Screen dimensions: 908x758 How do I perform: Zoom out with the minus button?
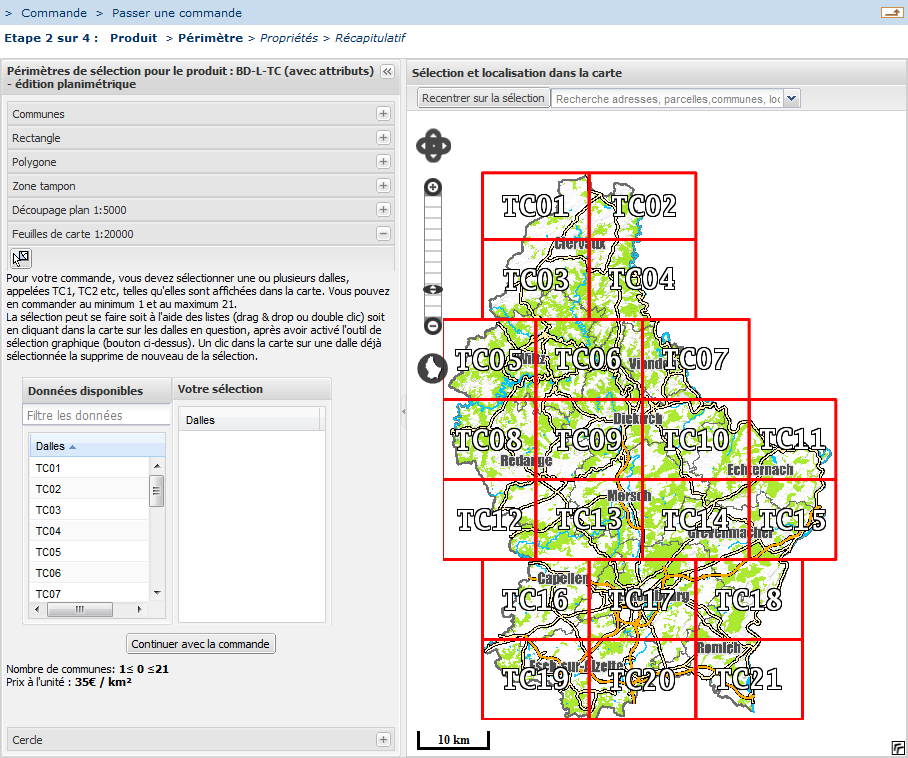tap(433, 326)
